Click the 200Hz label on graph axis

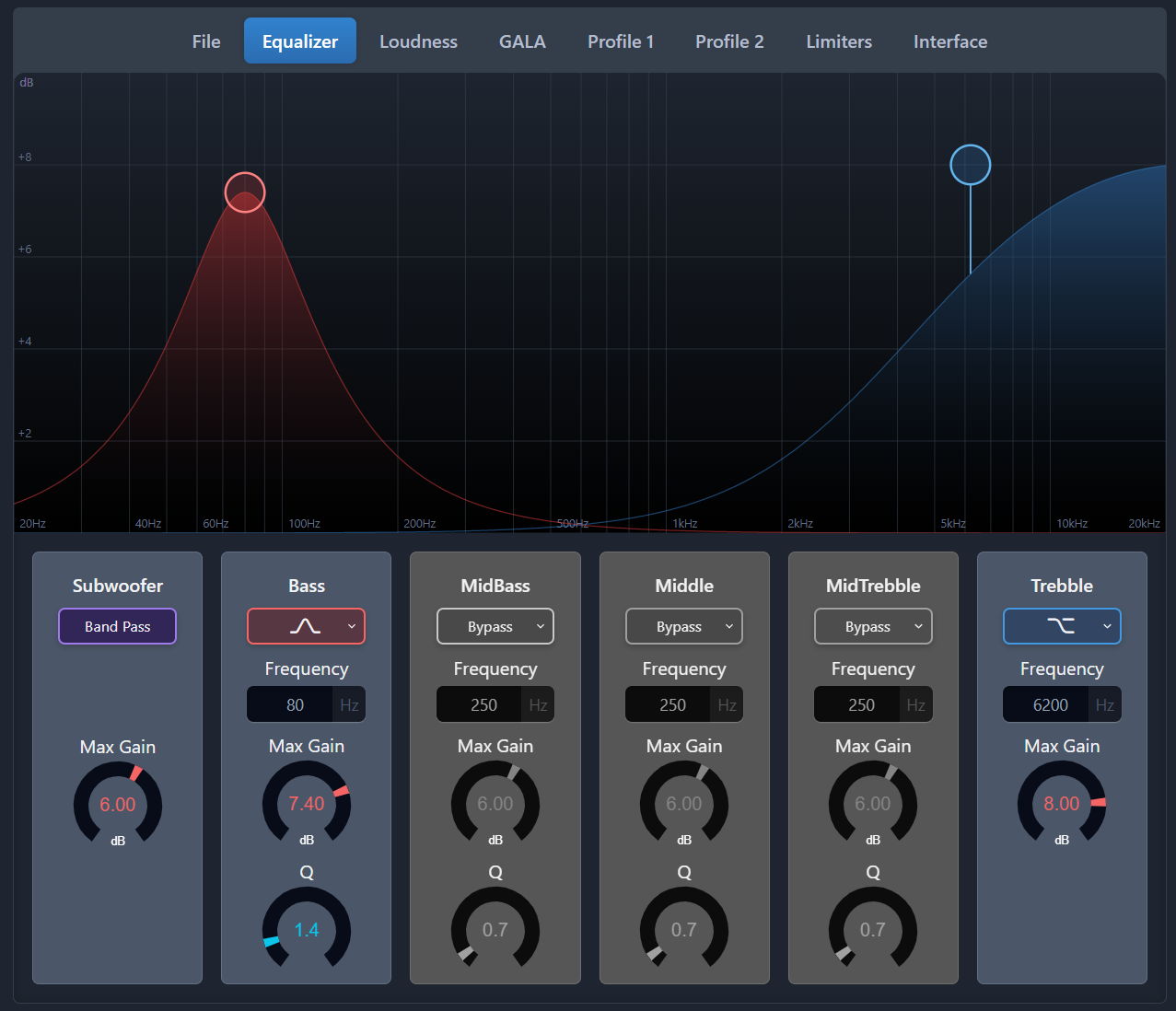pos(420,523)
